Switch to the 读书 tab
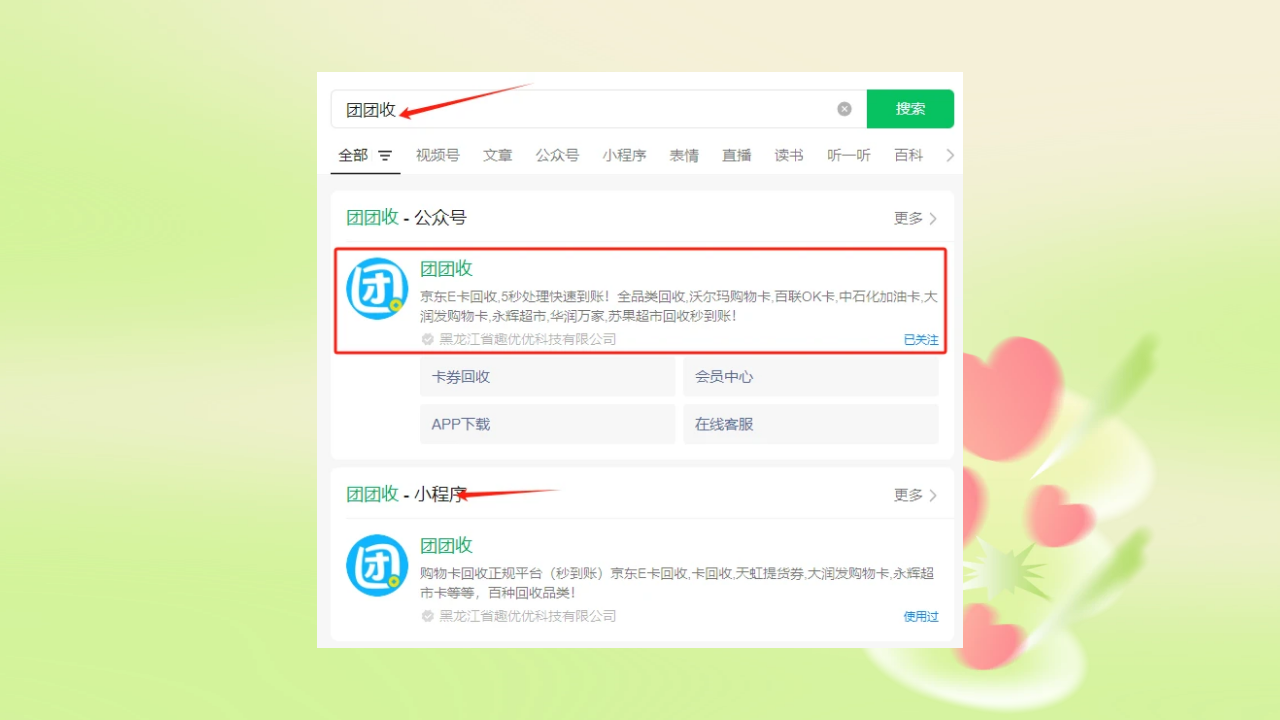The image size is (1280, 720). pos(789,155)
